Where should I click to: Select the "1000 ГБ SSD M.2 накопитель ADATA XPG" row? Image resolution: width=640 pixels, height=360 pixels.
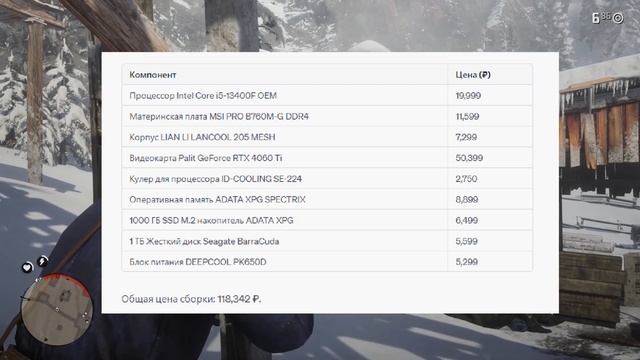click(327, 220)
